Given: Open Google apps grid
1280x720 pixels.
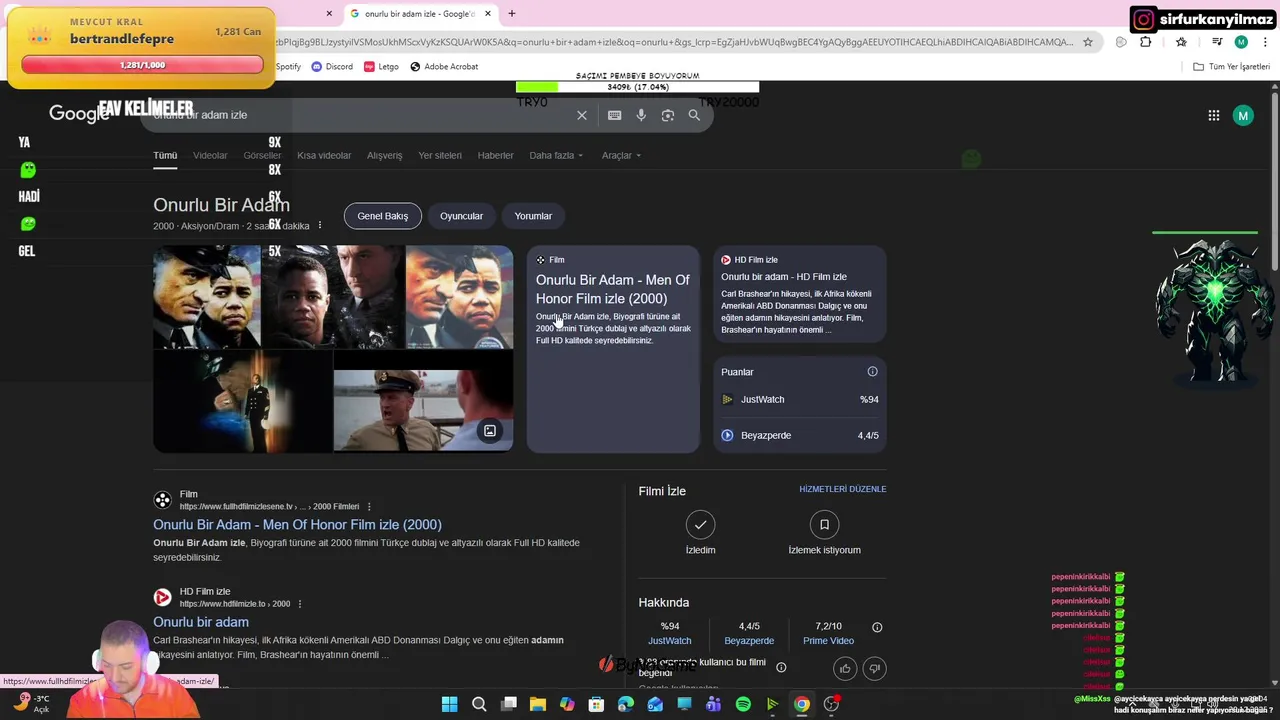Looking at the screenshot, I should coord(1214,116).
